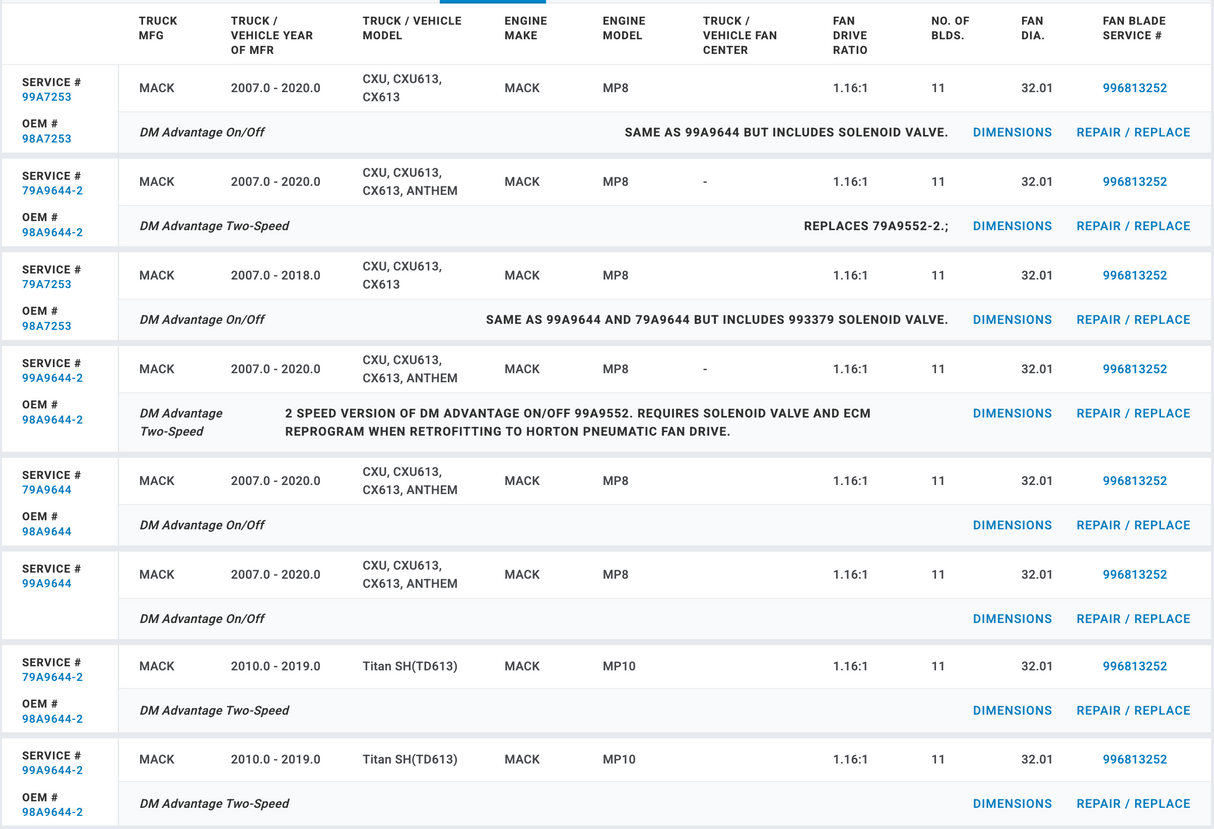Open fan blade 996813252 in 99A9644-2 Titan row
Image resolution: width=1214 pixels, height=829 pixels.
[1134, 760]
